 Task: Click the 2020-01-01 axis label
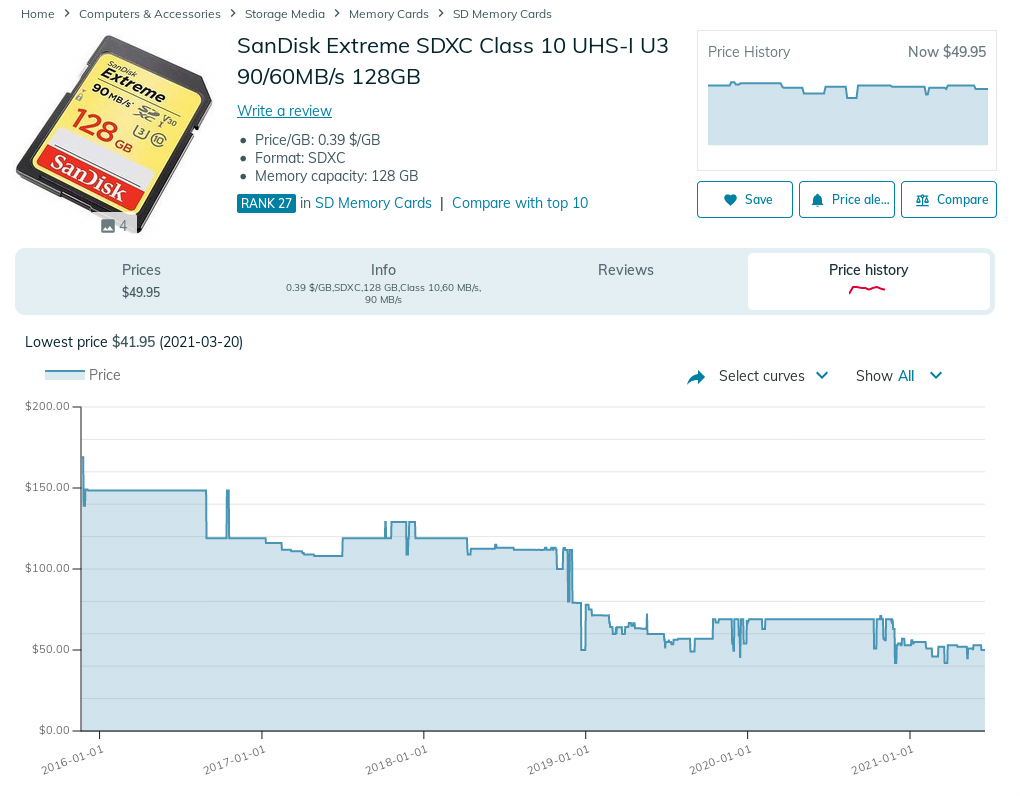coord(720,760)
